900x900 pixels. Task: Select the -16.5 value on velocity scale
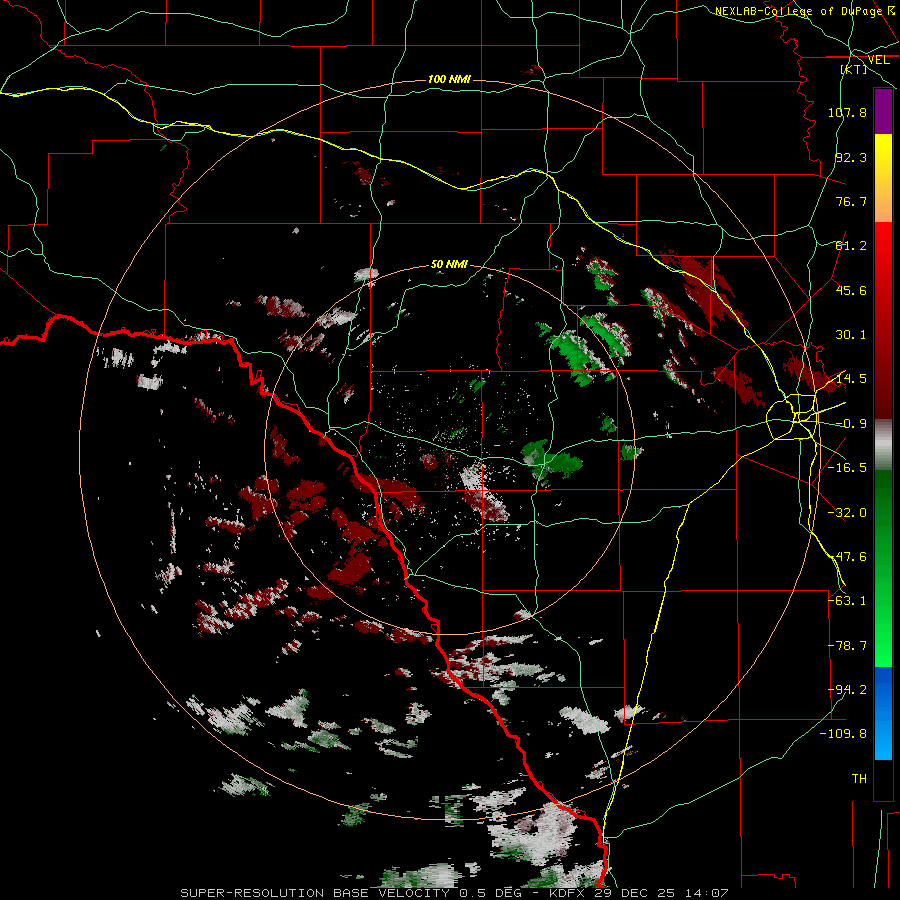pos(847,468)
